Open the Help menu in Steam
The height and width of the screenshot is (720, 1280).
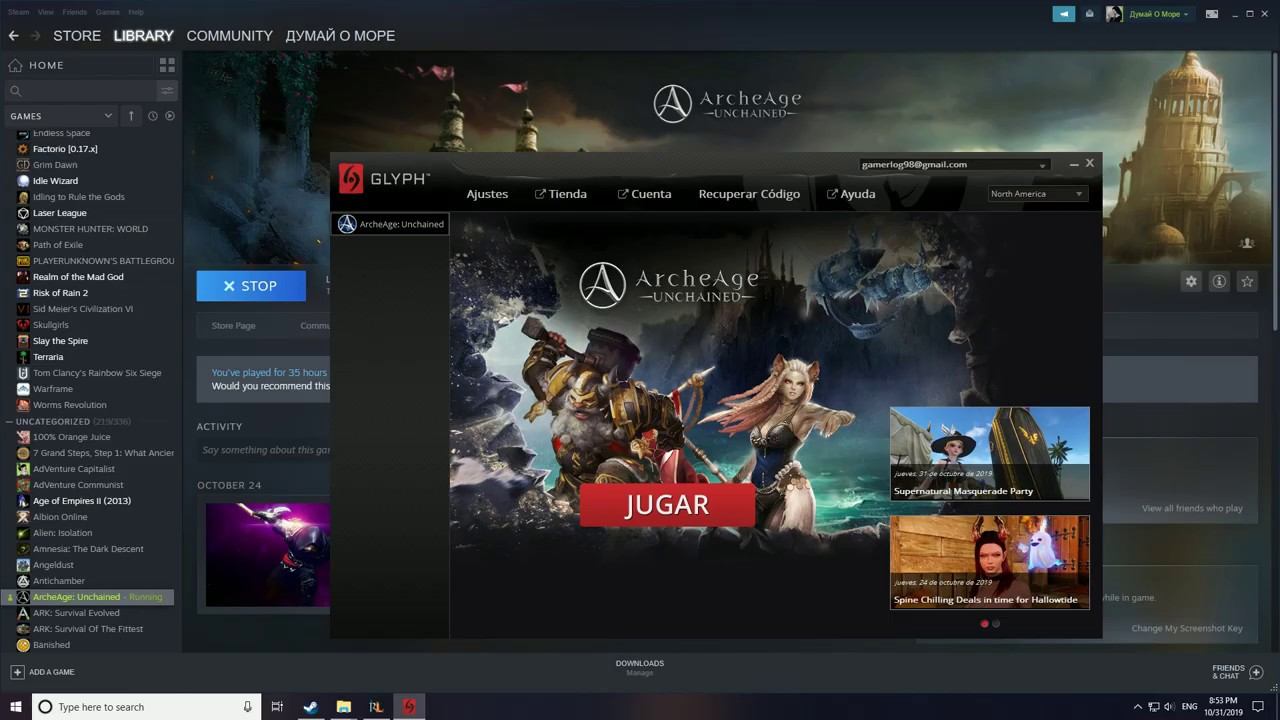click(136, 12)
